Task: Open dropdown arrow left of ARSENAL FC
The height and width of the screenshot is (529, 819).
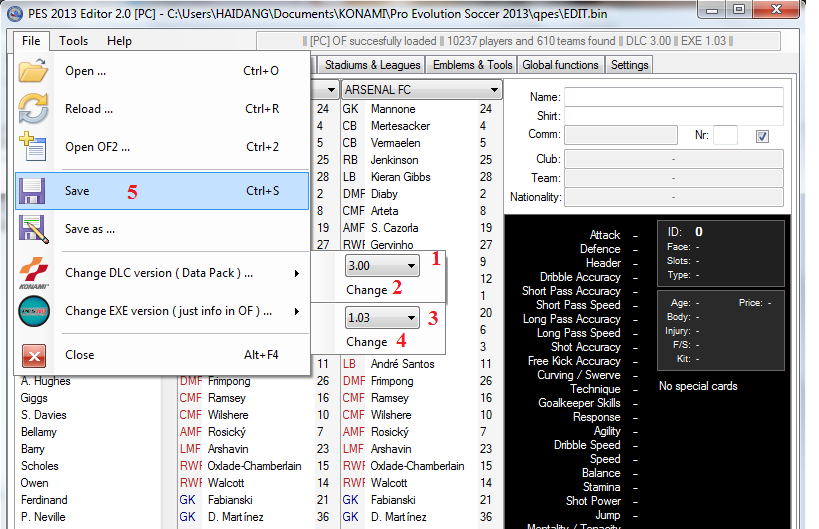Action: [x=331, y=90]
